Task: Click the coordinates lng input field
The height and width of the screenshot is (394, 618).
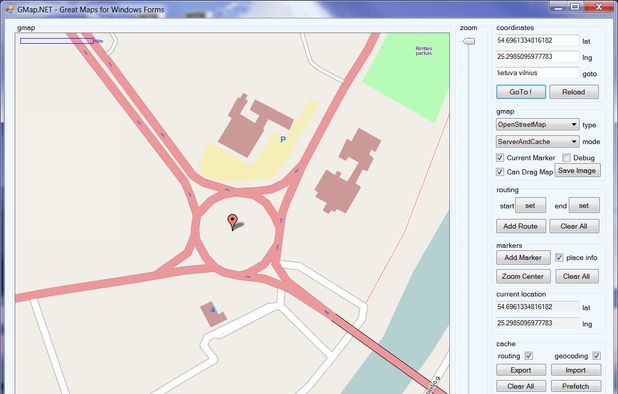Action: tap(537, 57)
